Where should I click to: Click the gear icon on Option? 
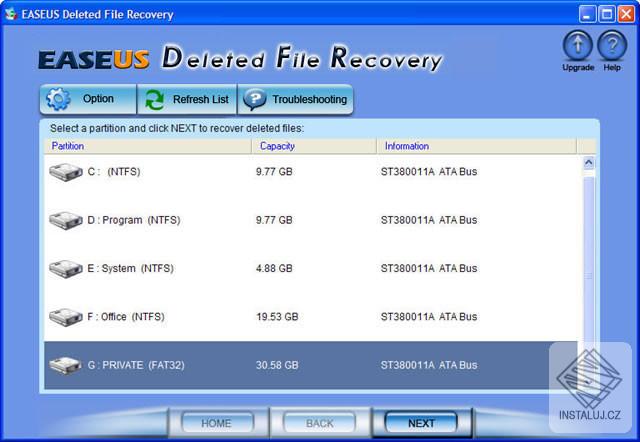click(58, 99)
